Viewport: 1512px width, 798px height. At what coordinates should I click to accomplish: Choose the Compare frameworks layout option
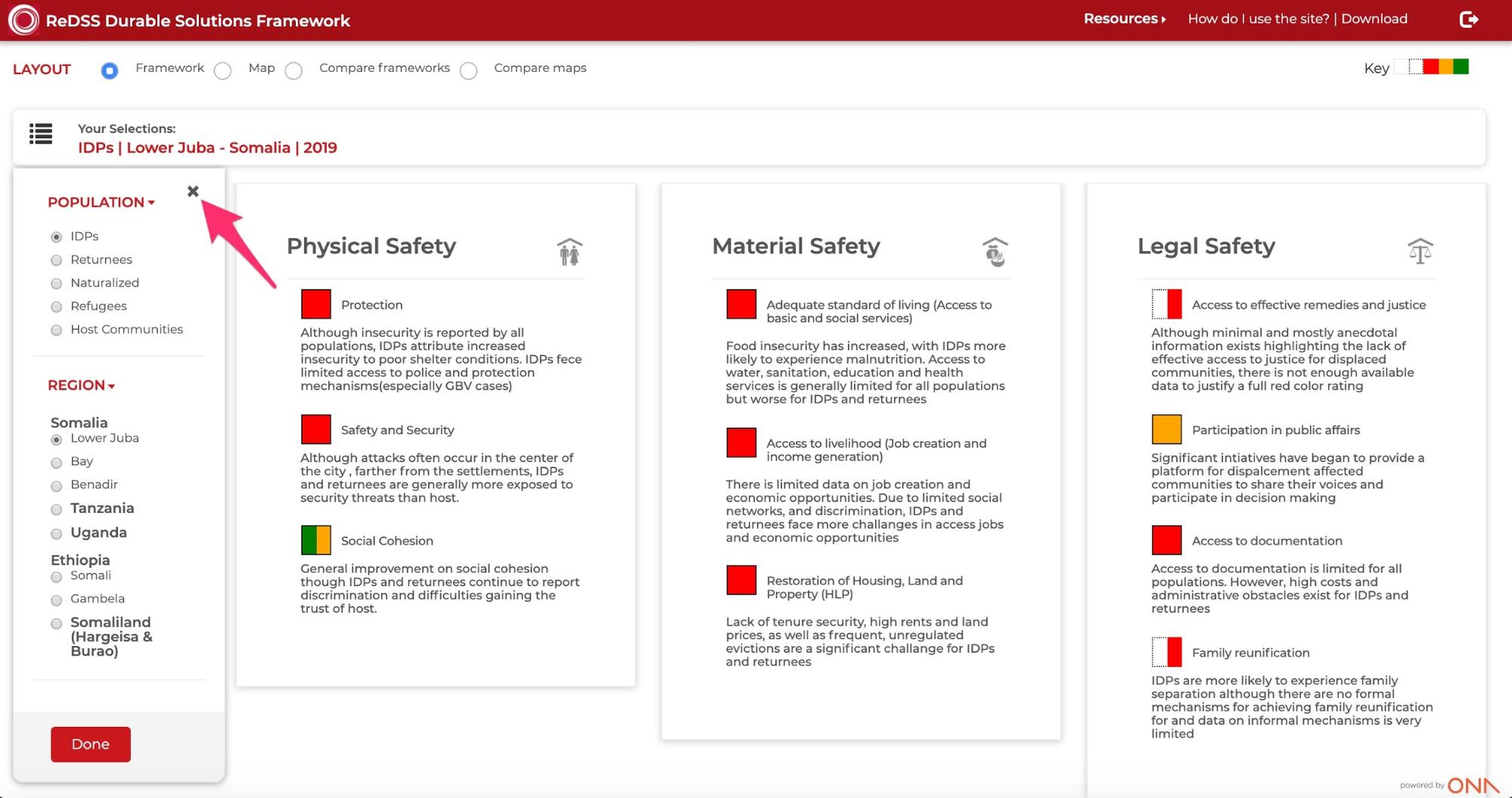[293, 71]
